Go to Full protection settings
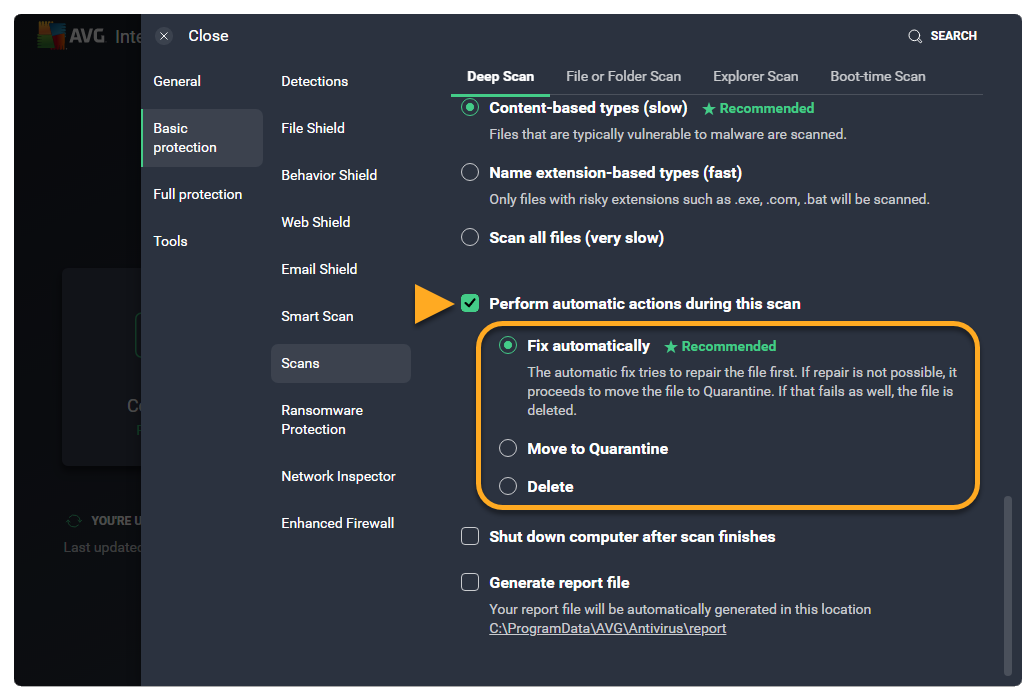Screen dimensions: 1034x697 pyautogui.click(x=197, y=195)
